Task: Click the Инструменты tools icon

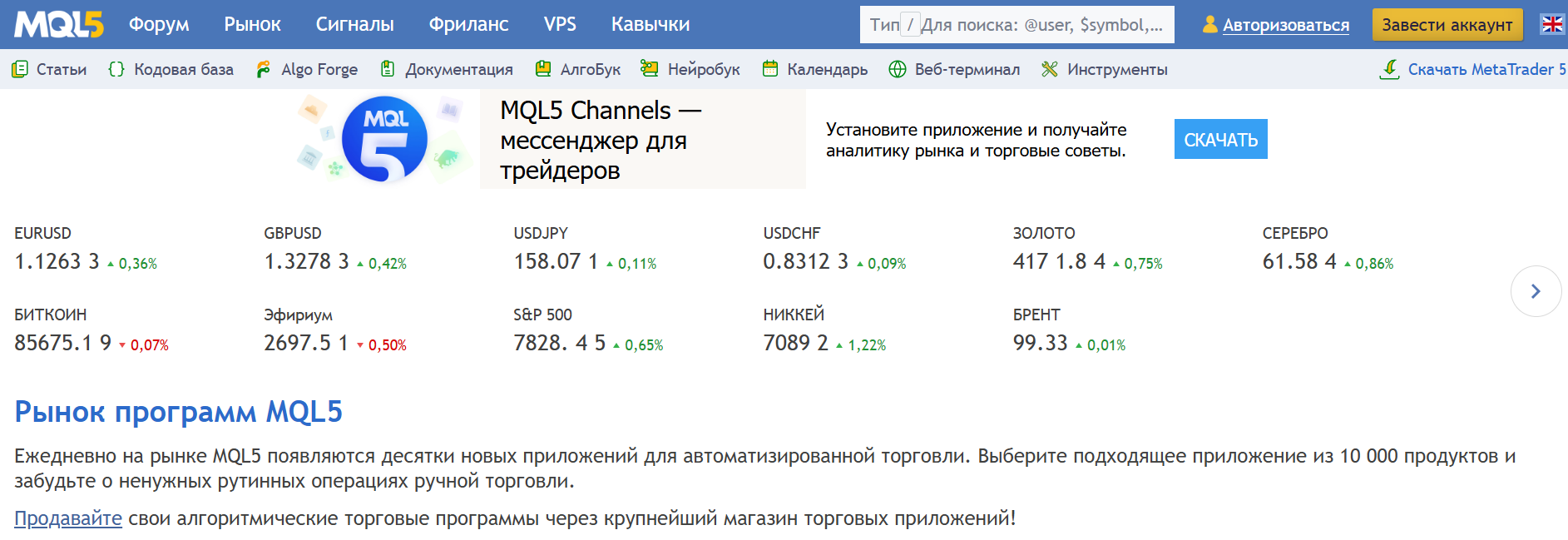Action: pyautogui.click(x=1050, y=69)
